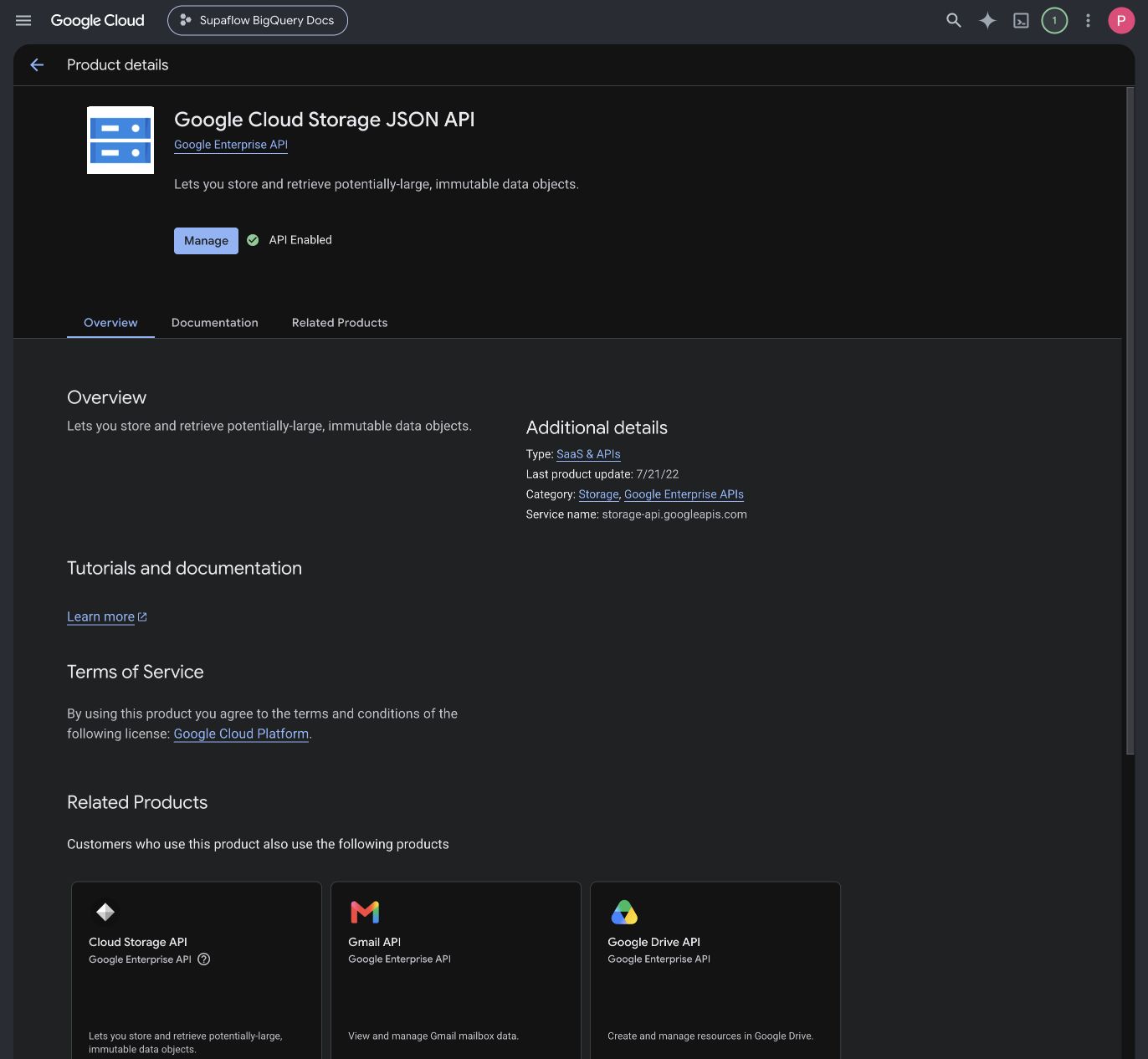Click the Cloud Storage API diamond icon
The width and height of the screenshot is (1148, 1059).
[x=105, y=912]
